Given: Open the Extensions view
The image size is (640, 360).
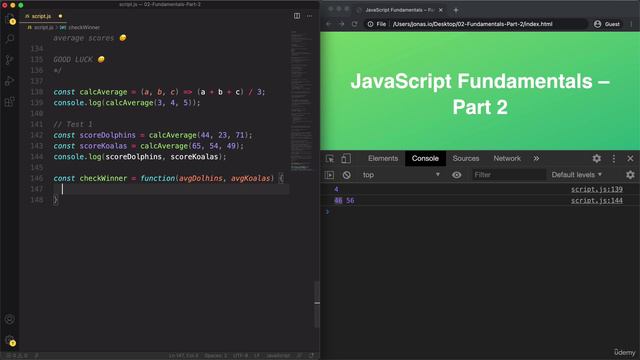Looking at the screenshot, I should pyautogui.click(x=10, y=101).
